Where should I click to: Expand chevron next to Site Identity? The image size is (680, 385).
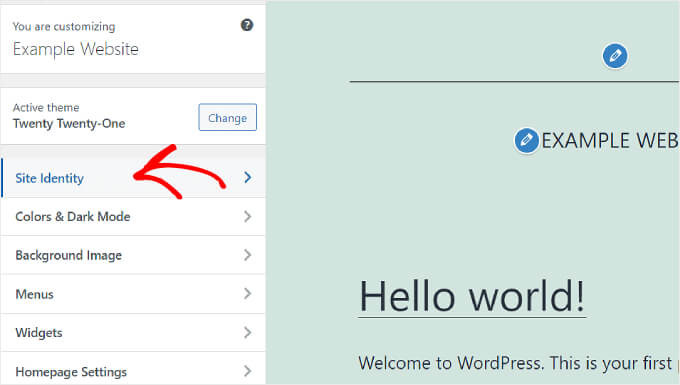tap(248, 177)
